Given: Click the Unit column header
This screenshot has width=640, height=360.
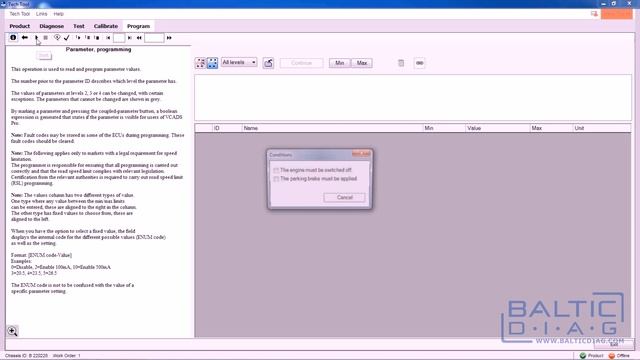Looking at the screenshot, I should pos(602,128).
